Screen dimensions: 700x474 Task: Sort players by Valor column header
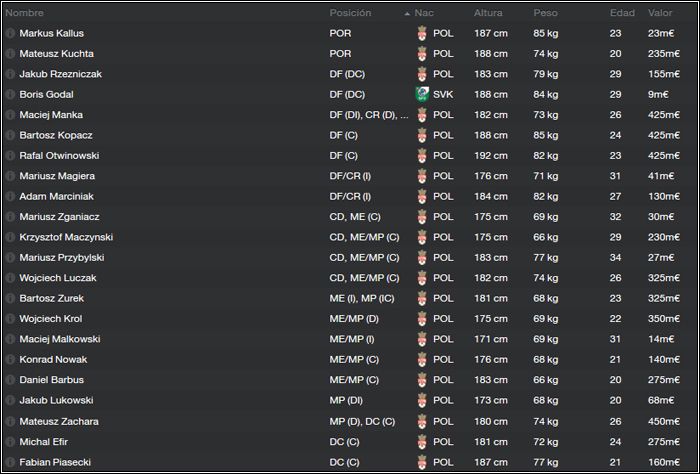coord(660,13)
